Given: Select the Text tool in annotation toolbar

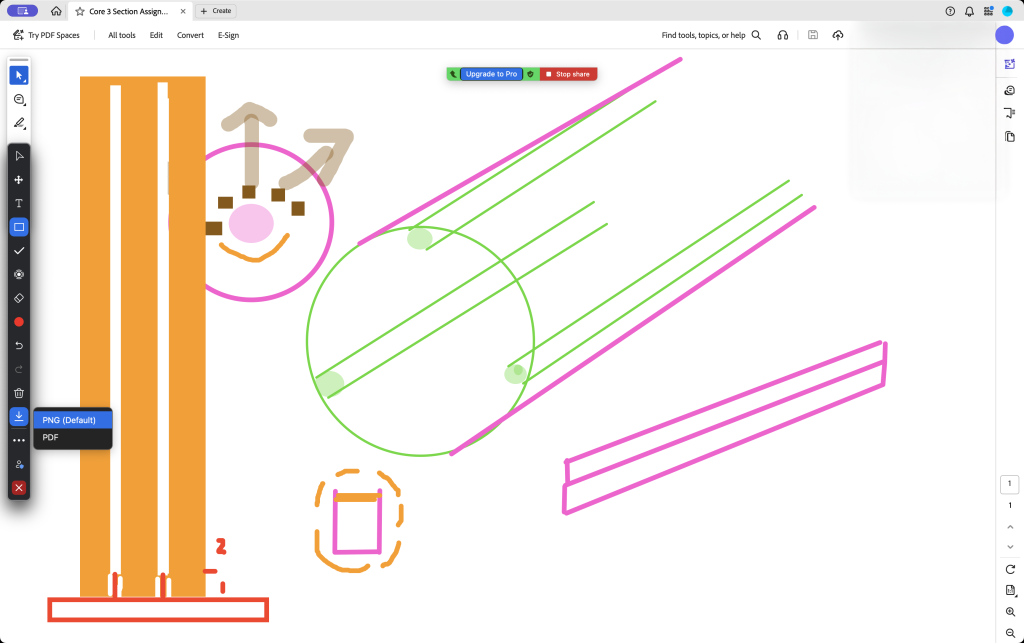Looking at the screenshot, I should point(19,203).
